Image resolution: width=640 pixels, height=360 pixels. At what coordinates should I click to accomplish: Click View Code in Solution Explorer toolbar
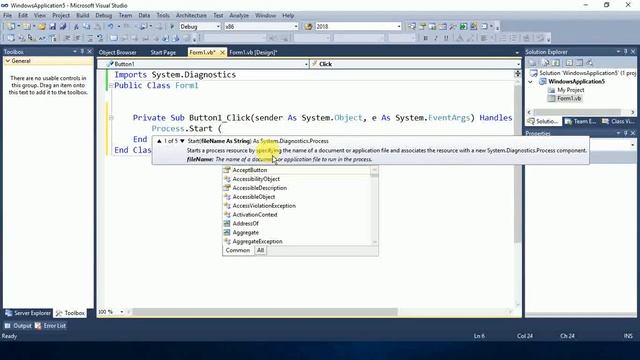(x=569, y=63)
